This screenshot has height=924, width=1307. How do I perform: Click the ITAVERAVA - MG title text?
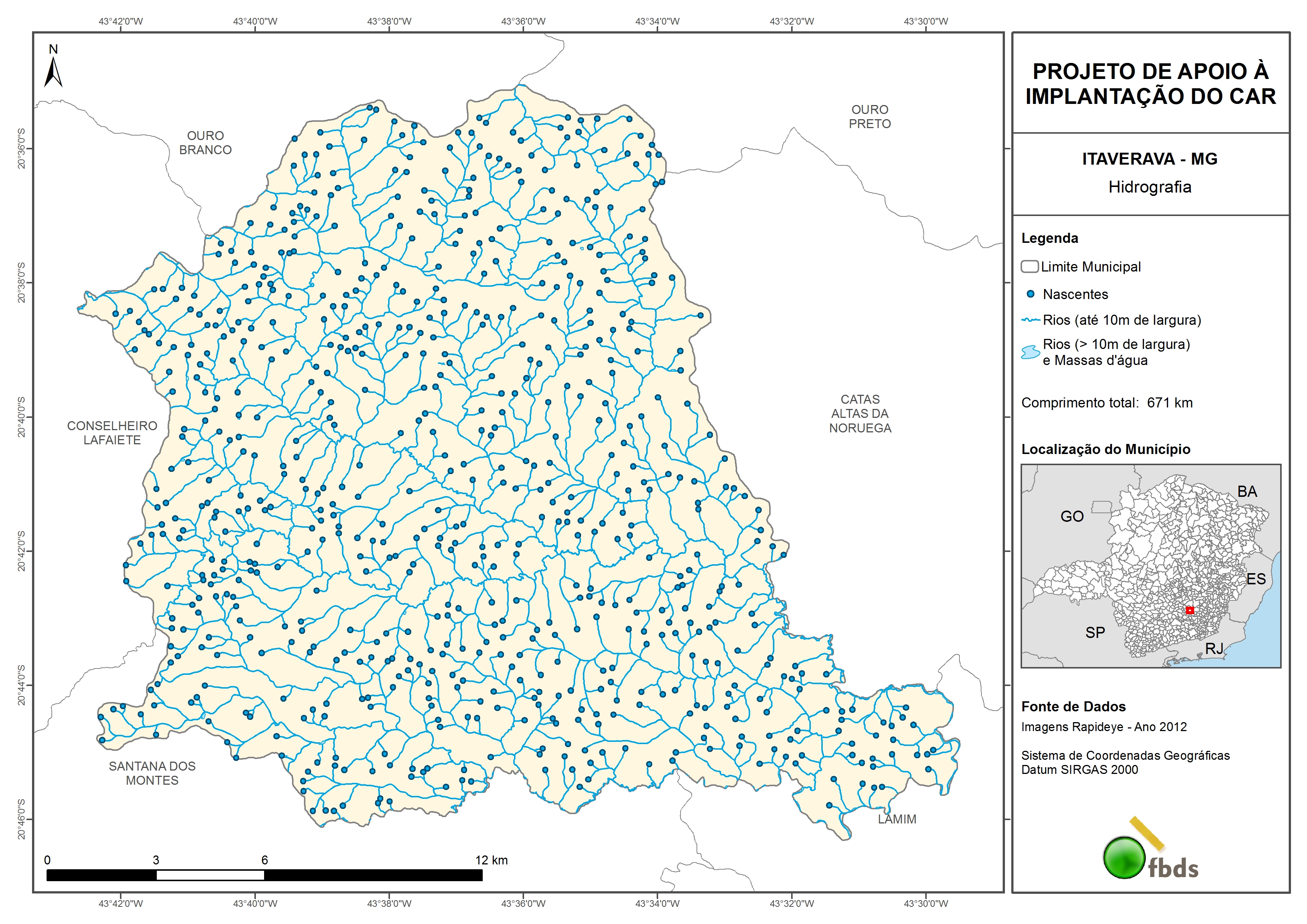tap(1149, 159)
